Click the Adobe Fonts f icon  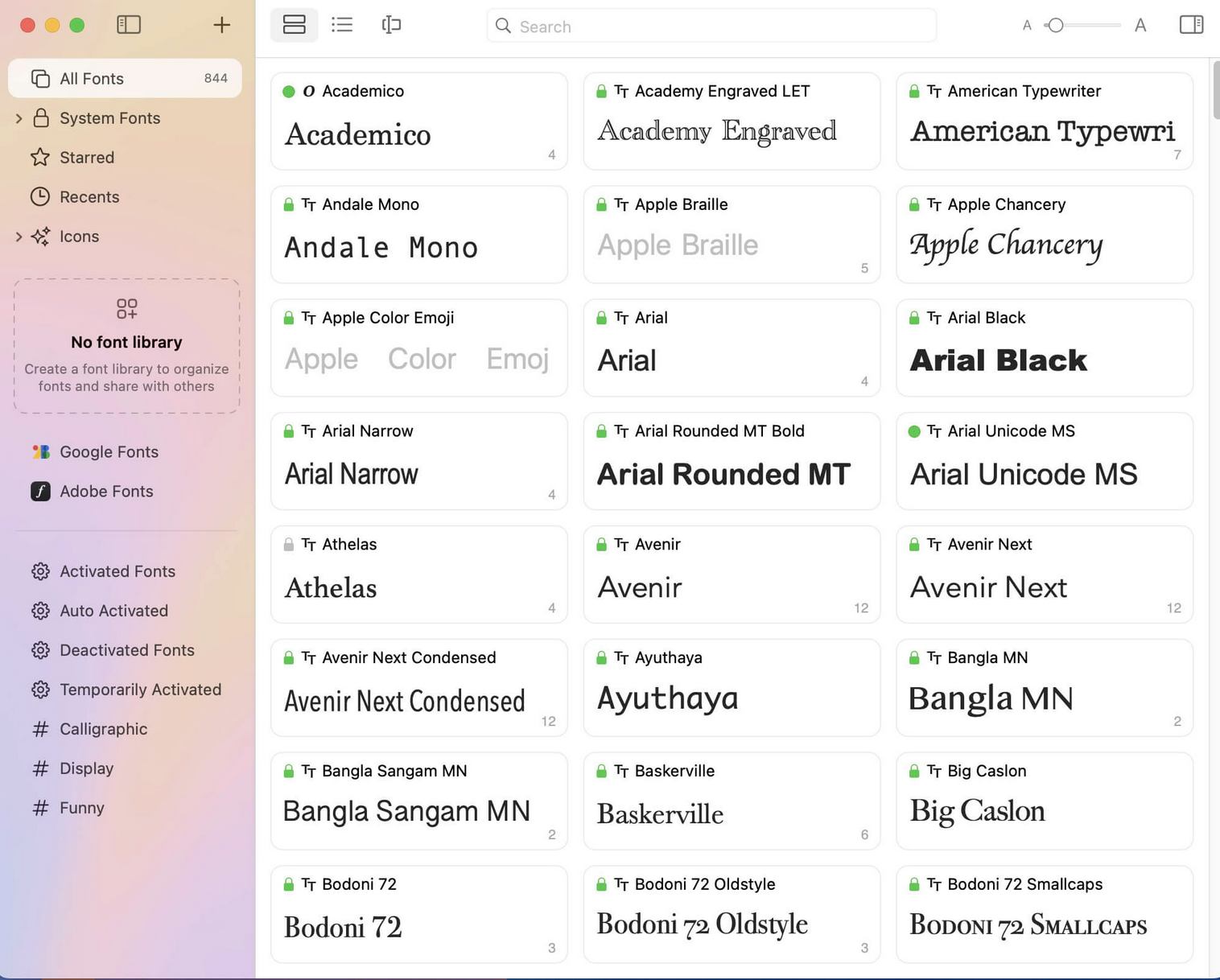[x=40, y=491]
